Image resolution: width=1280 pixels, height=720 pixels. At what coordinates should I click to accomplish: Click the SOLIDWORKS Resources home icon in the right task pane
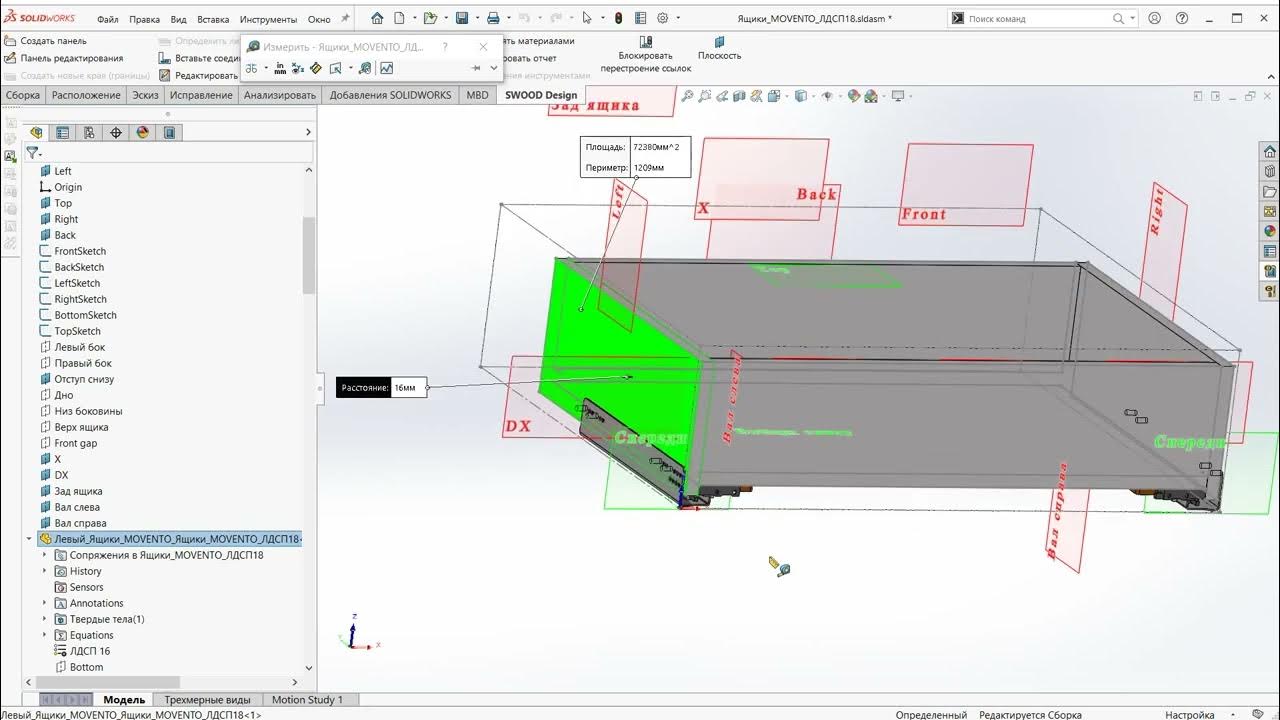pyautogui.click(x=1270, y=152)
